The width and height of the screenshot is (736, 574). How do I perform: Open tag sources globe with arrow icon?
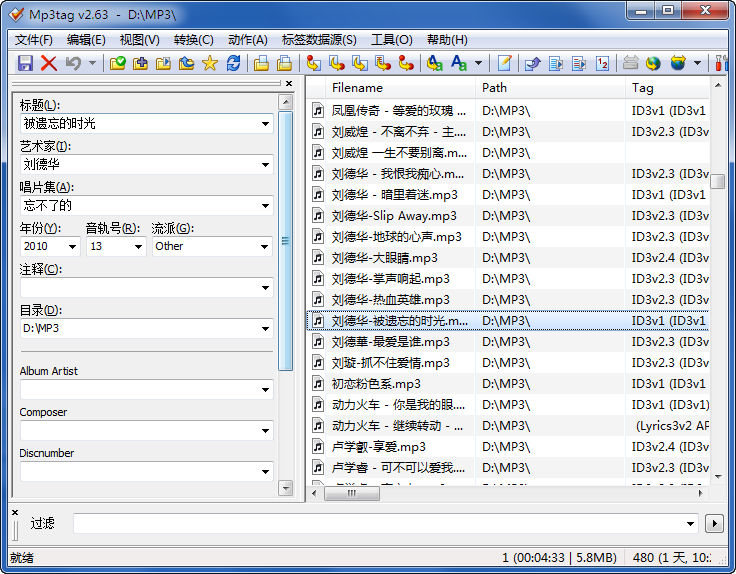pos(678,62)
